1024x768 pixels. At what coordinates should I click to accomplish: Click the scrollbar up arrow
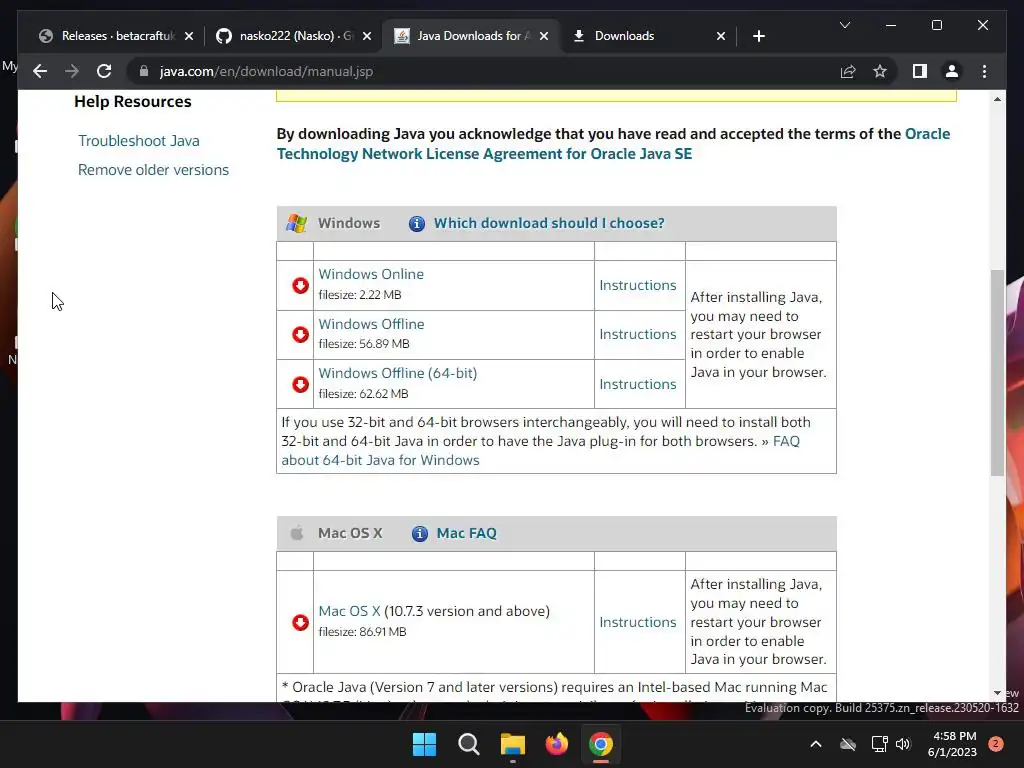tap(997, 99)
